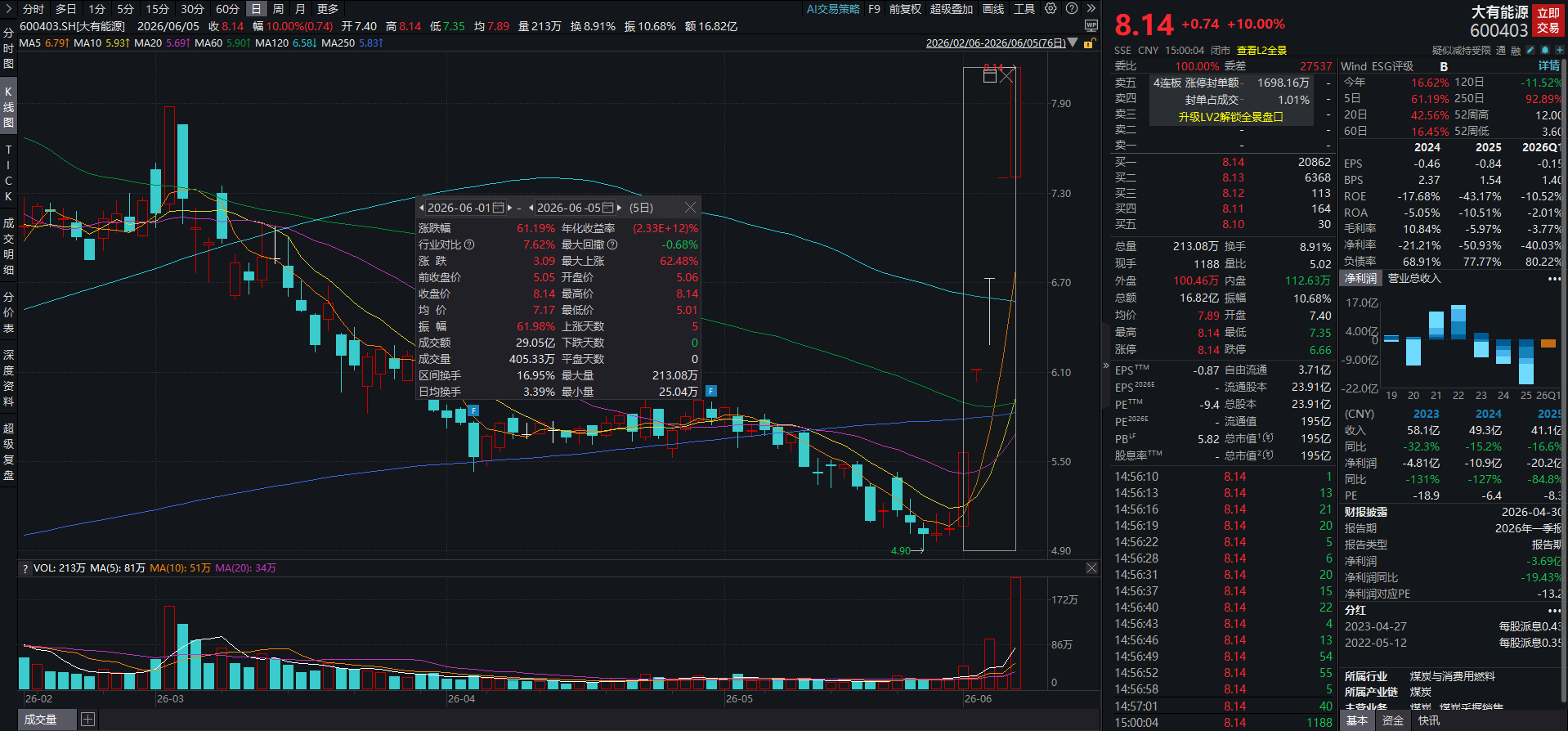Open the 超级复盘 sidebar tab
Viewport: 1568px width, 731px height.
[8, 451]
